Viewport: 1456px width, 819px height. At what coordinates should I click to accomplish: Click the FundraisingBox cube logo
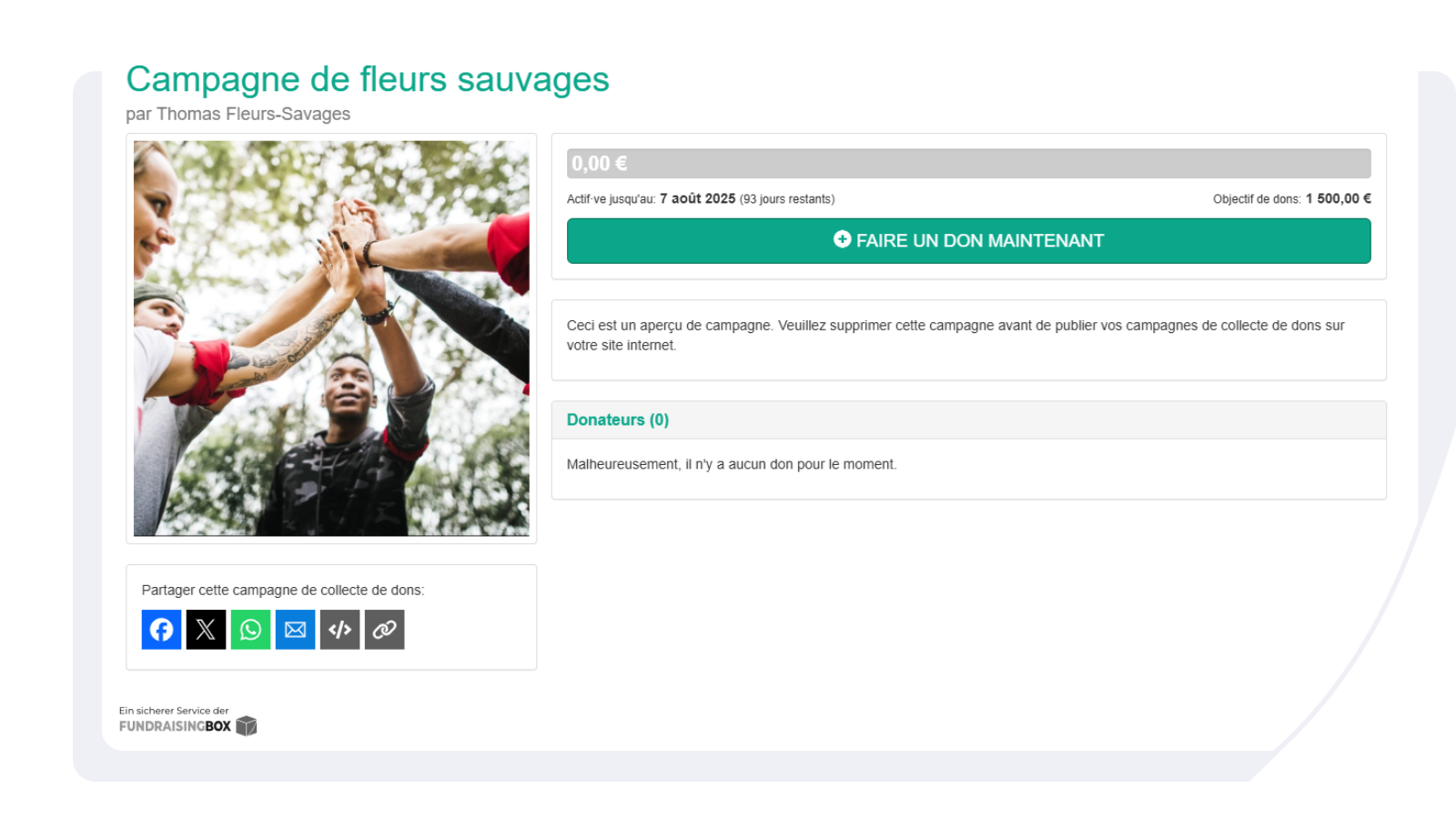coord(247,725)
